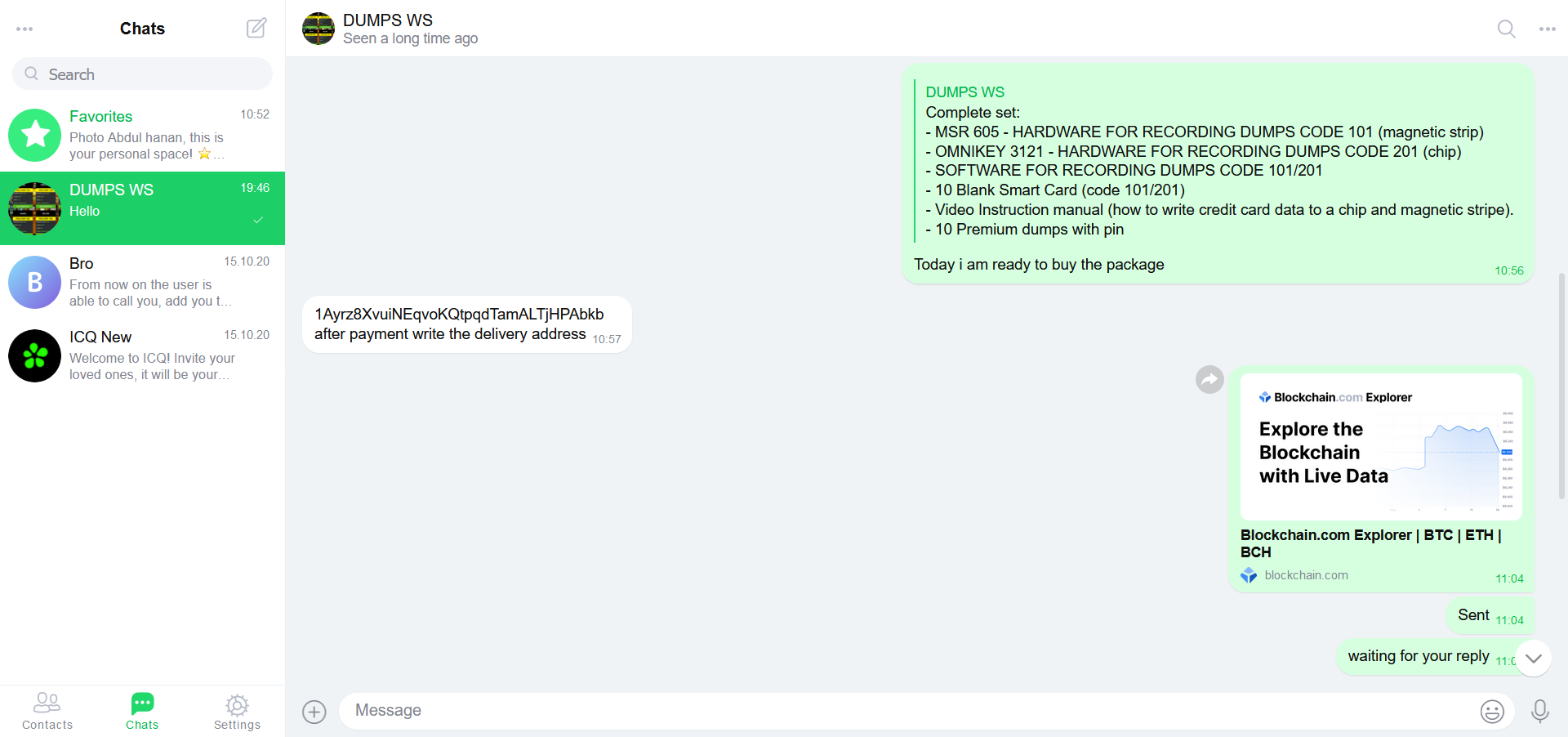Select the Chats tab
Image resolution: width=1568 pixels, height=737 pixels.
142,711
